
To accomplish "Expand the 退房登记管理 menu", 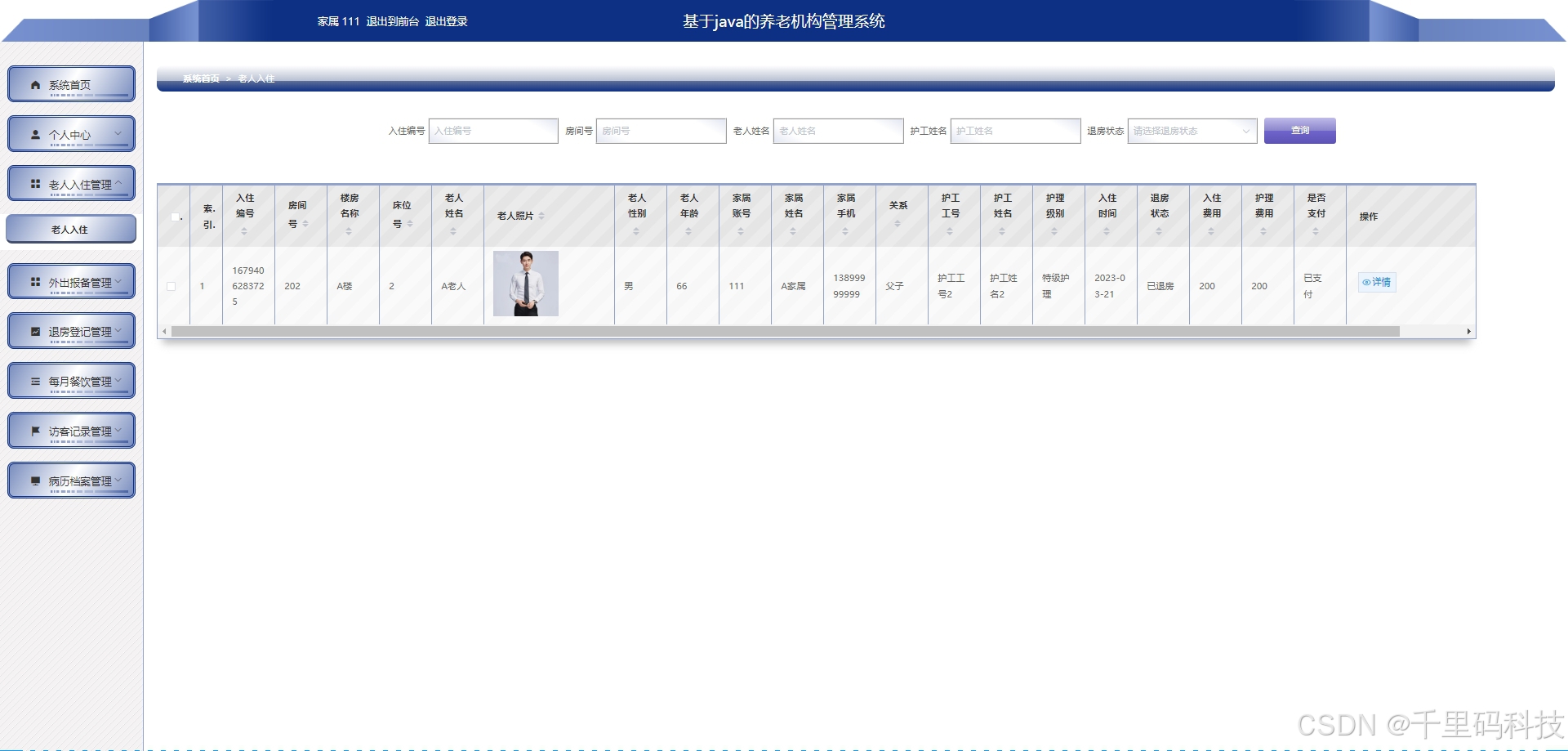I will pyautogui.click(x=71, y=331).
